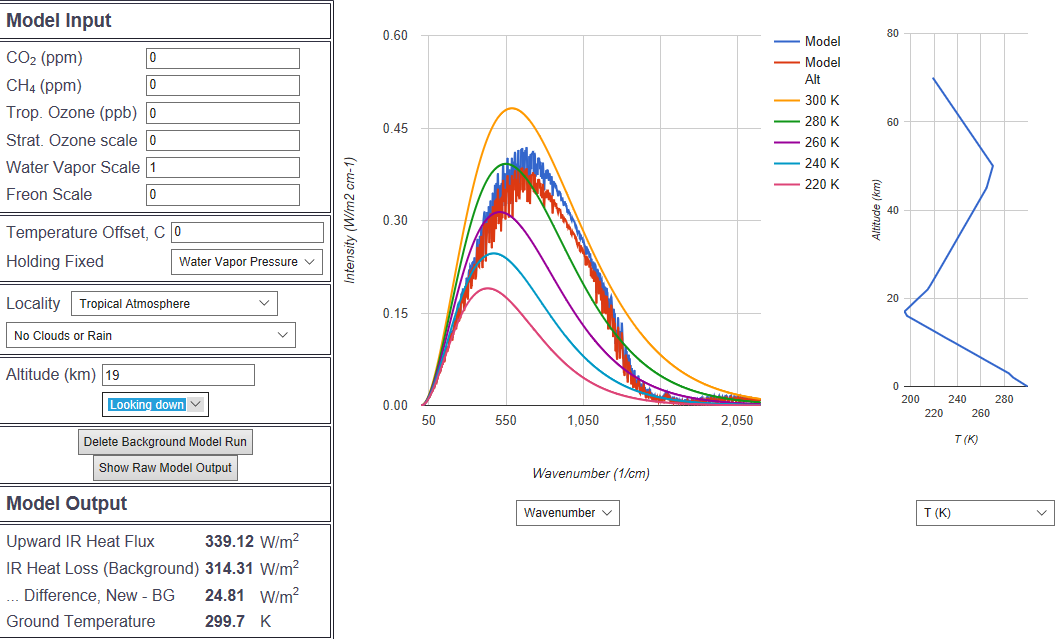Click the CH₄ (ppm) input field

click(x=222, y=86)
